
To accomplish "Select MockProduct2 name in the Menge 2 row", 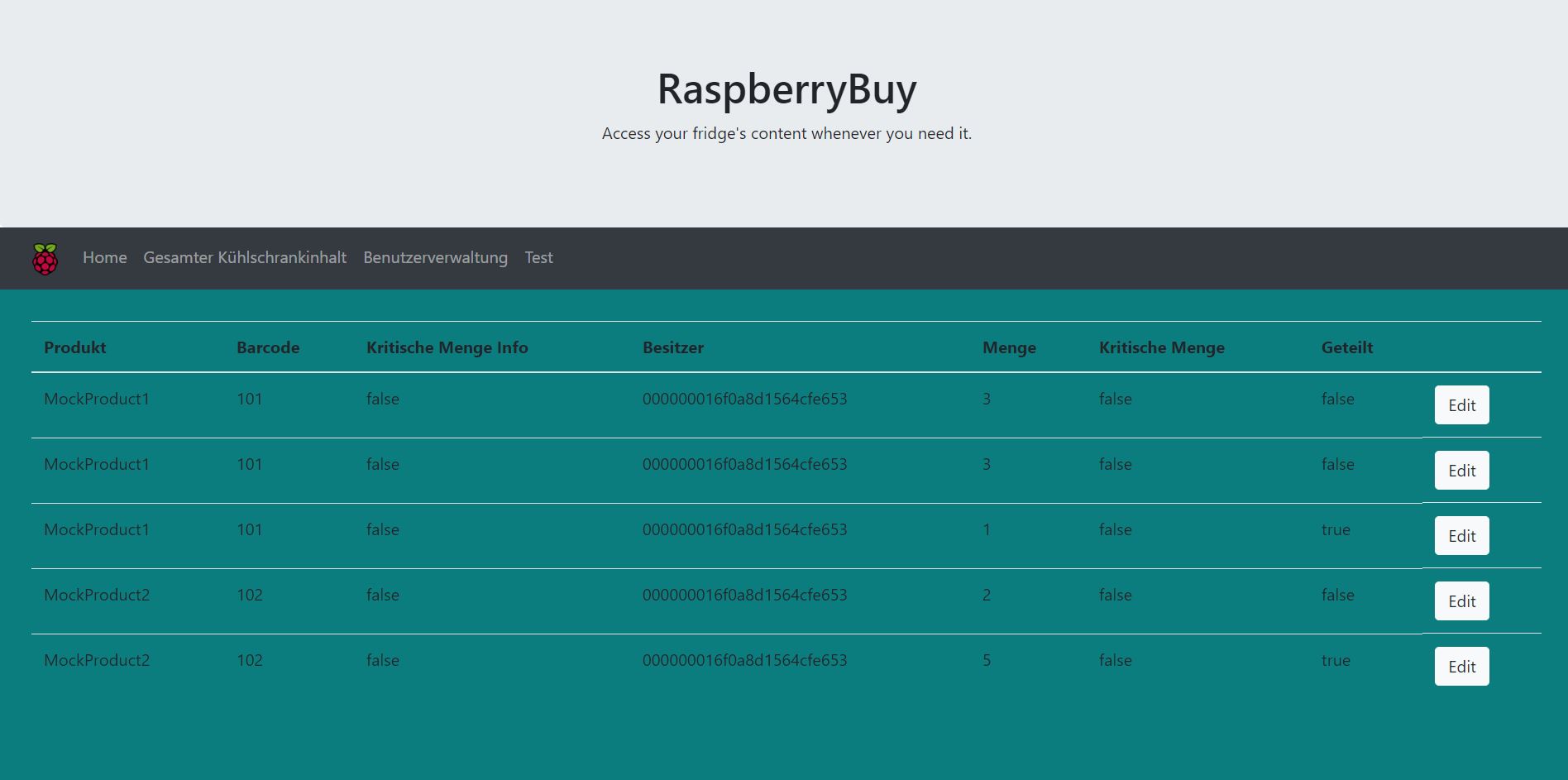I will click(x=97, y=595).
